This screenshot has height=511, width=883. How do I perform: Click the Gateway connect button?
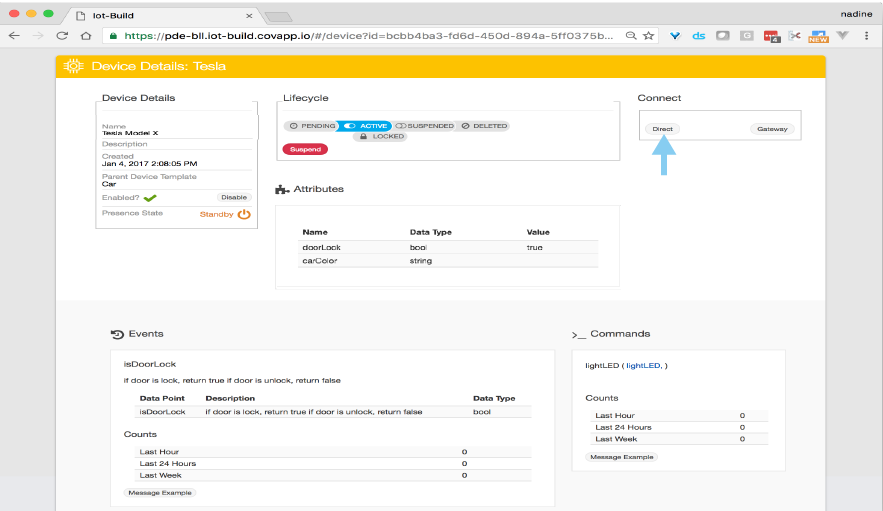(771, 129)
